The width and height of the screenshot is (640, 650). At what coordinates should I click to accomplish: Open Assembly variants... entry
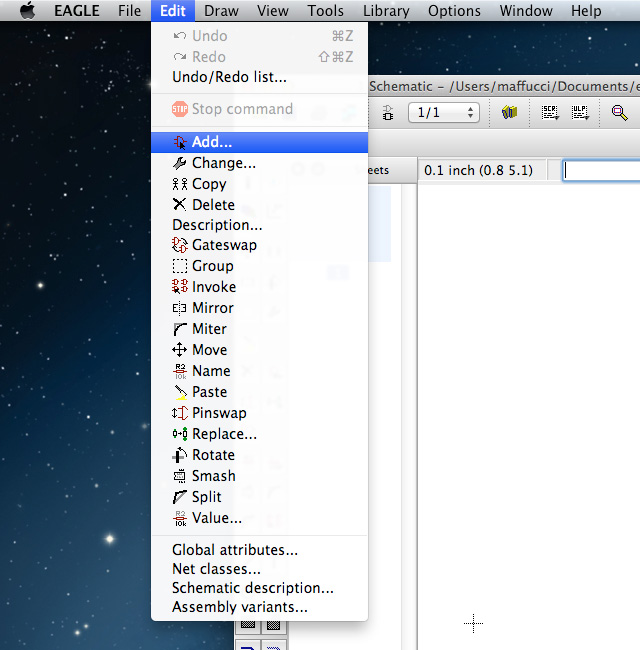(x=240, y=607)
